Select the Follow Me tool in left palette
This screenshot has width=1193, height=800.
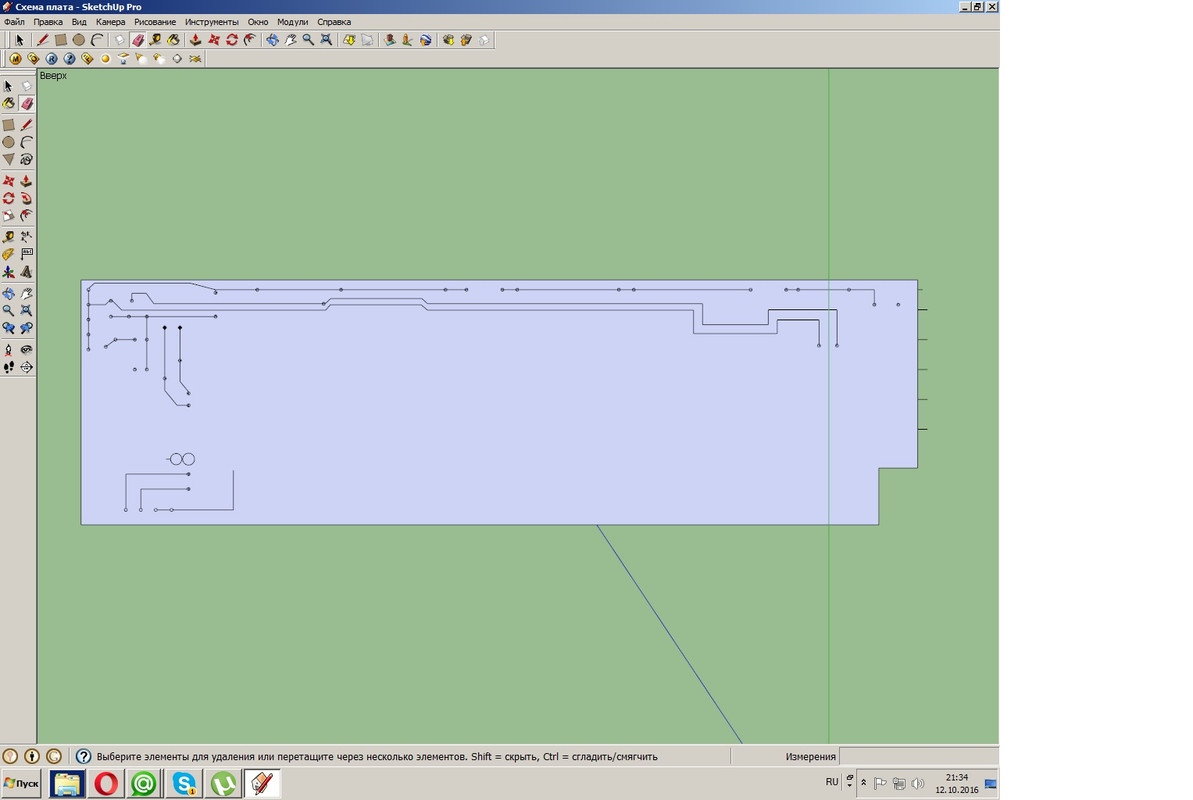[x=27, y=199]
